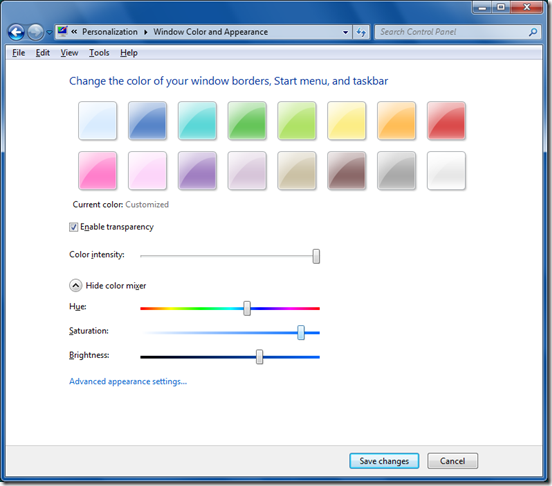Viewport: 552px width, 486px height.
Task: Click the Color intensity slider thumb
Action: tap(316, 256)
